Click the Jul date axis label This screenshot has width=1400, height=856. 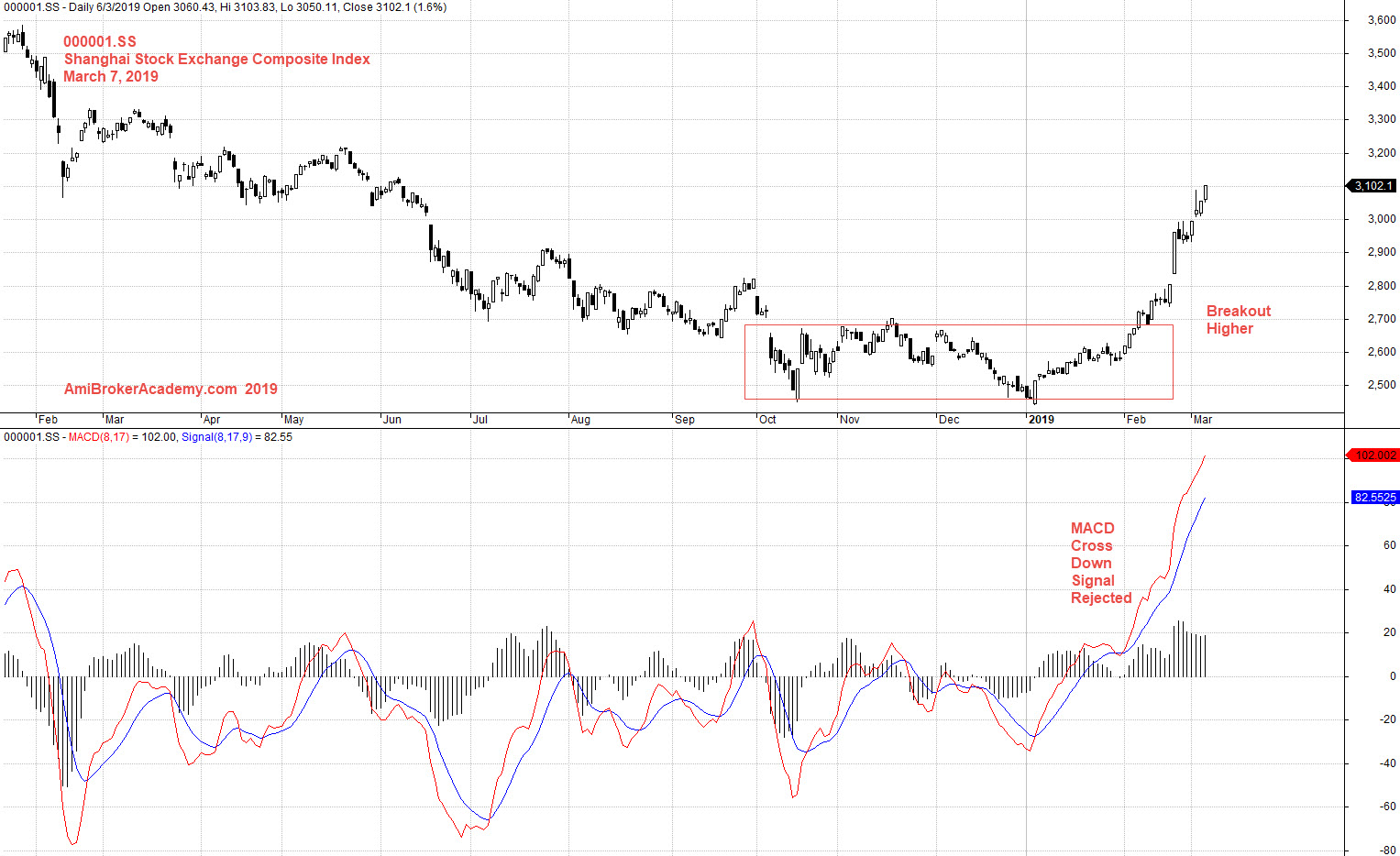click(x=480, y=420)
